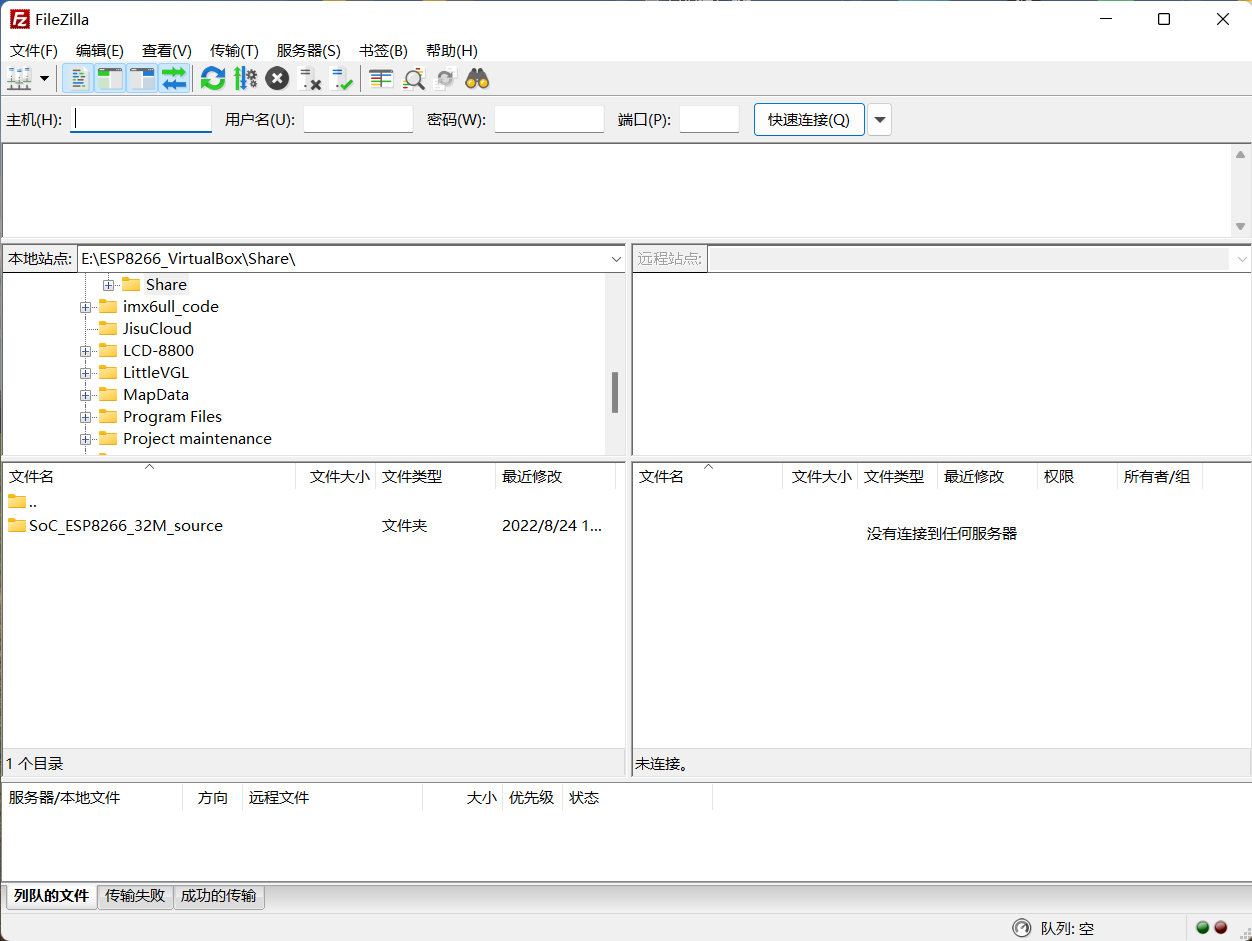Open the 编辑(E) menu
The image size is (1252, 941).
click(x=100, y=50)
